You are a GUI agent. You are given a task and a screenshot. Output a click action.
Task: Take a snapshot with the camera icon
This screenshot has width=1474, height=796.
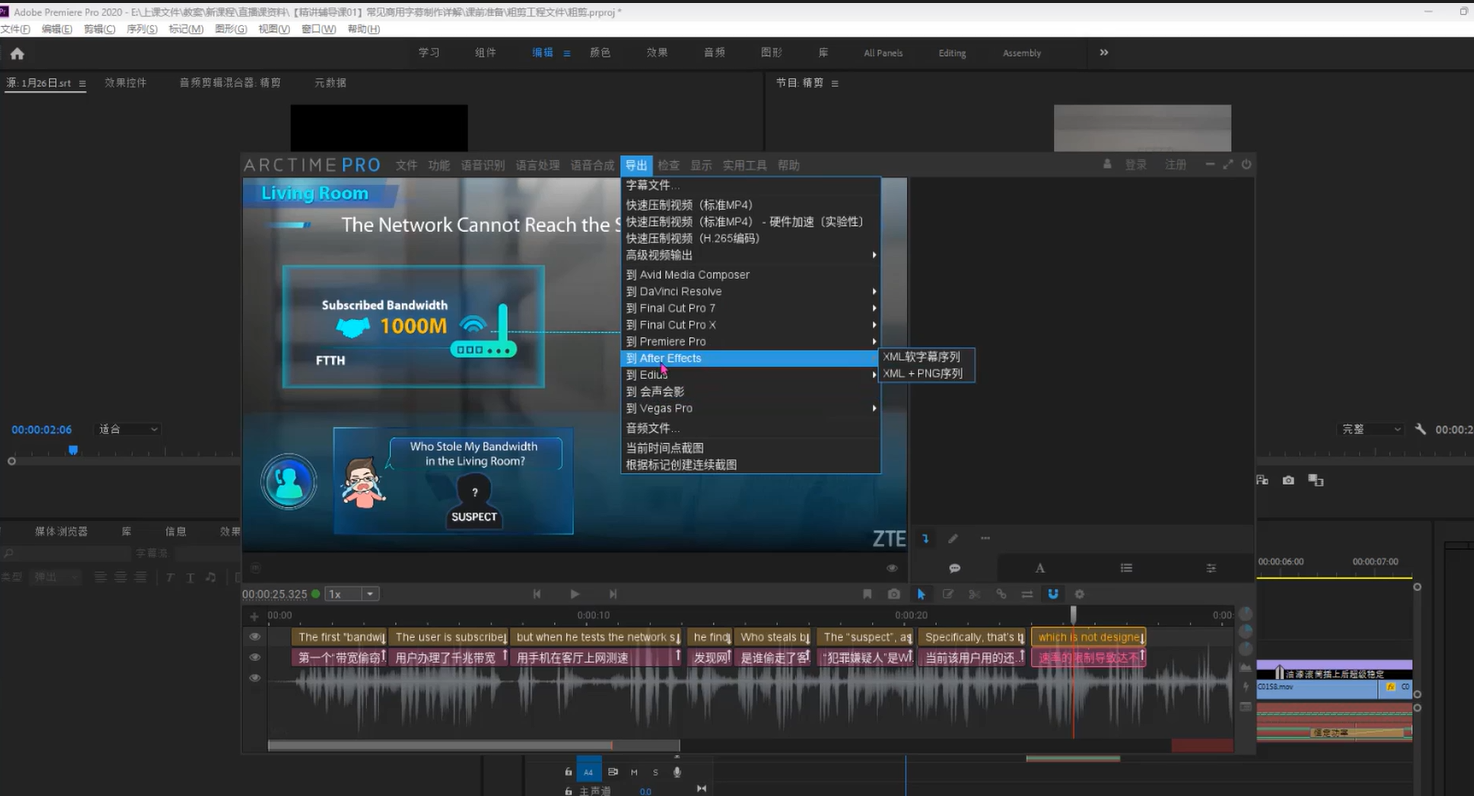click(x=894, y=594)
